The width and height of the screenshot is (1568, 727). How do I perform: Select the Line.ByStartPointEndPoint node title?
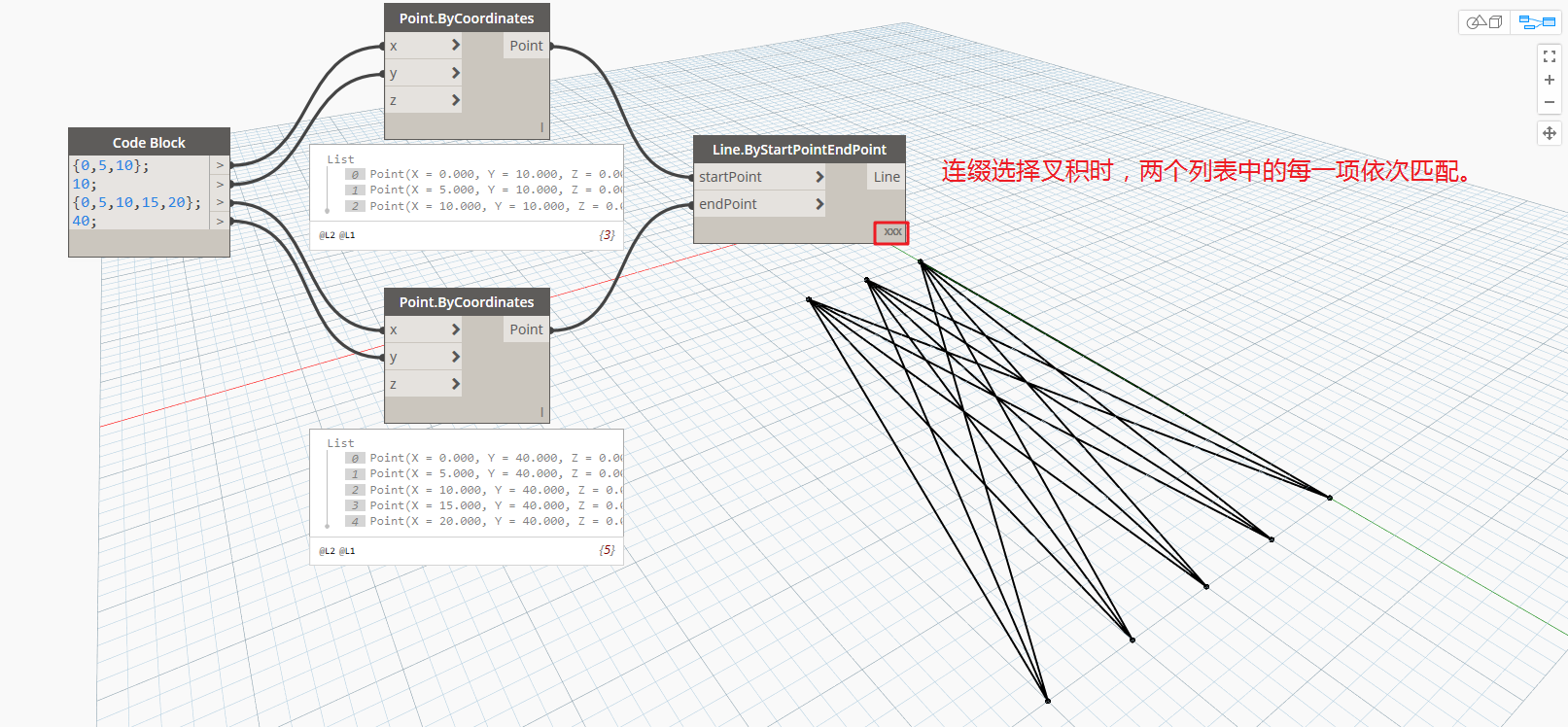click(x=799, y=149)
